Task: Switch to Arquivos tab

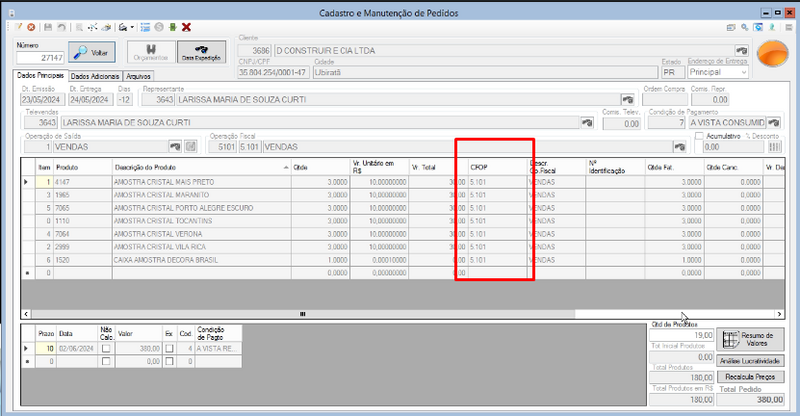Action: tap(138, 76)
